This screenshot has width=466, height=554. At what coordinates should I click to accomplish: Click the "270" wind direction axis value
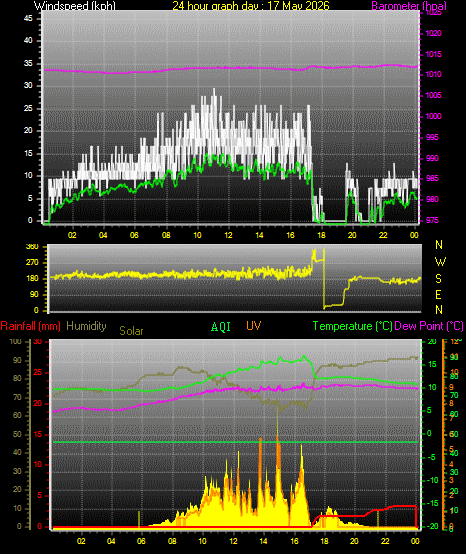pyautogui.click(x=32, y=263)
